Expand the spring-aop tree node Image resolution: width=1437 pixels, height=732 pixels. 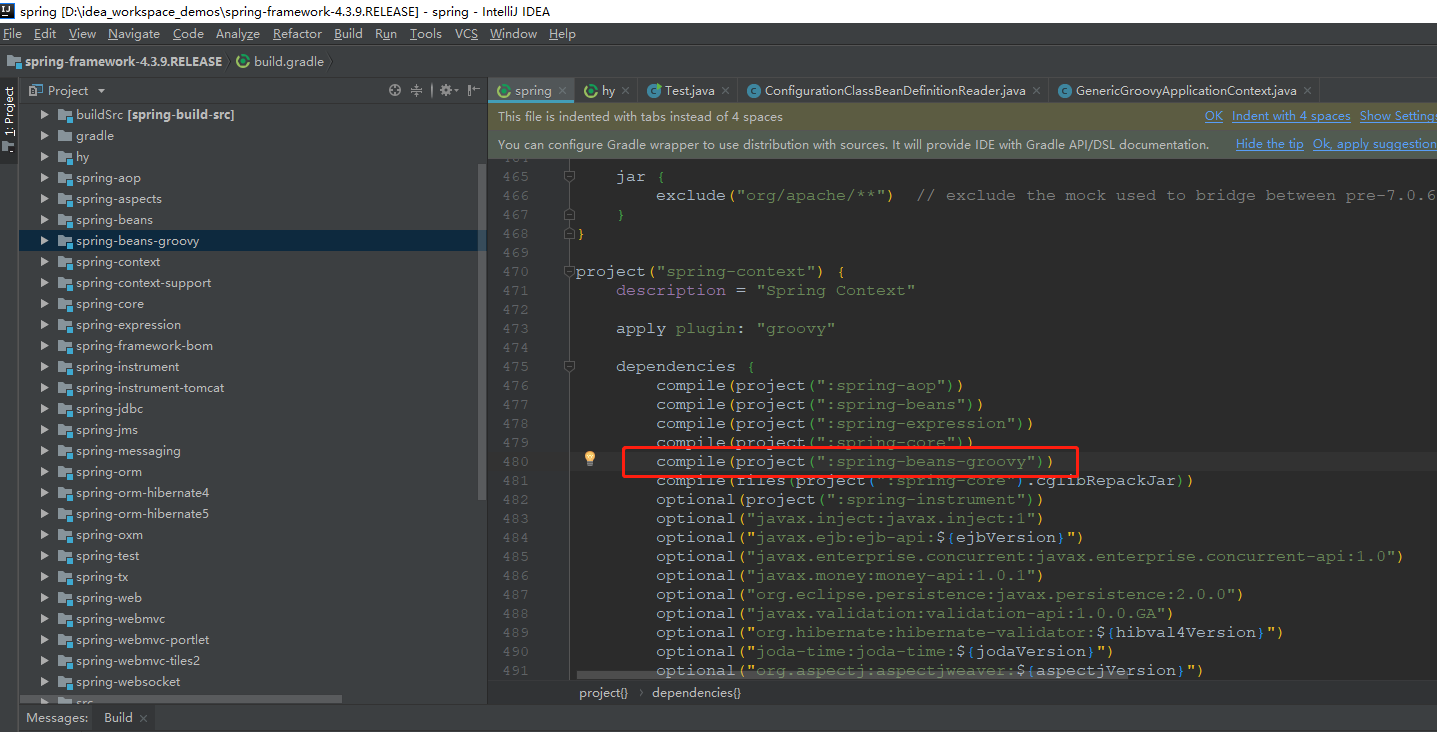click(44, 178)
